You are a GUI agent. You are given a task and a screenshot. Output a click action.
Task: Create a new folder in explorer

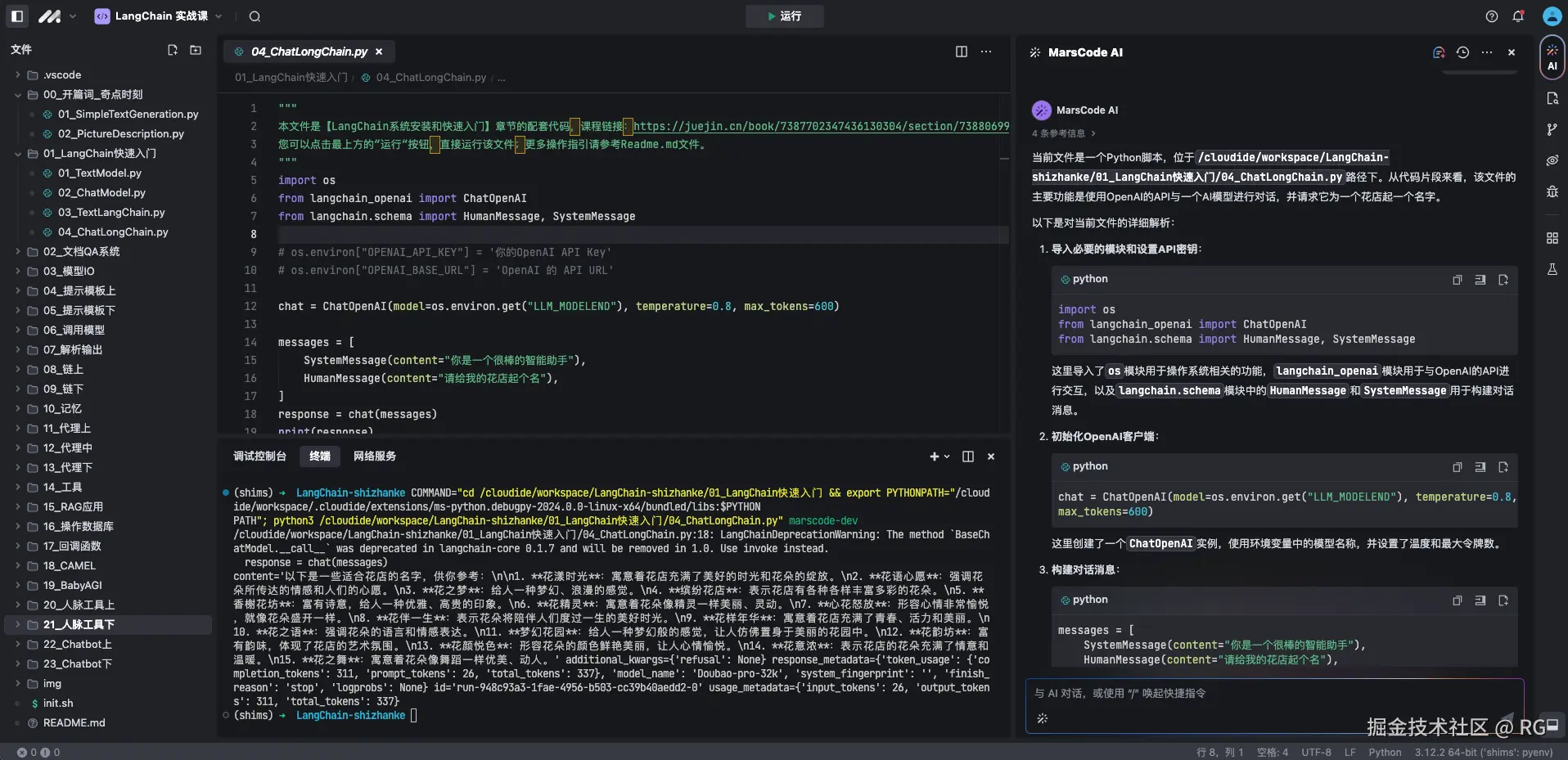[196, 50]
